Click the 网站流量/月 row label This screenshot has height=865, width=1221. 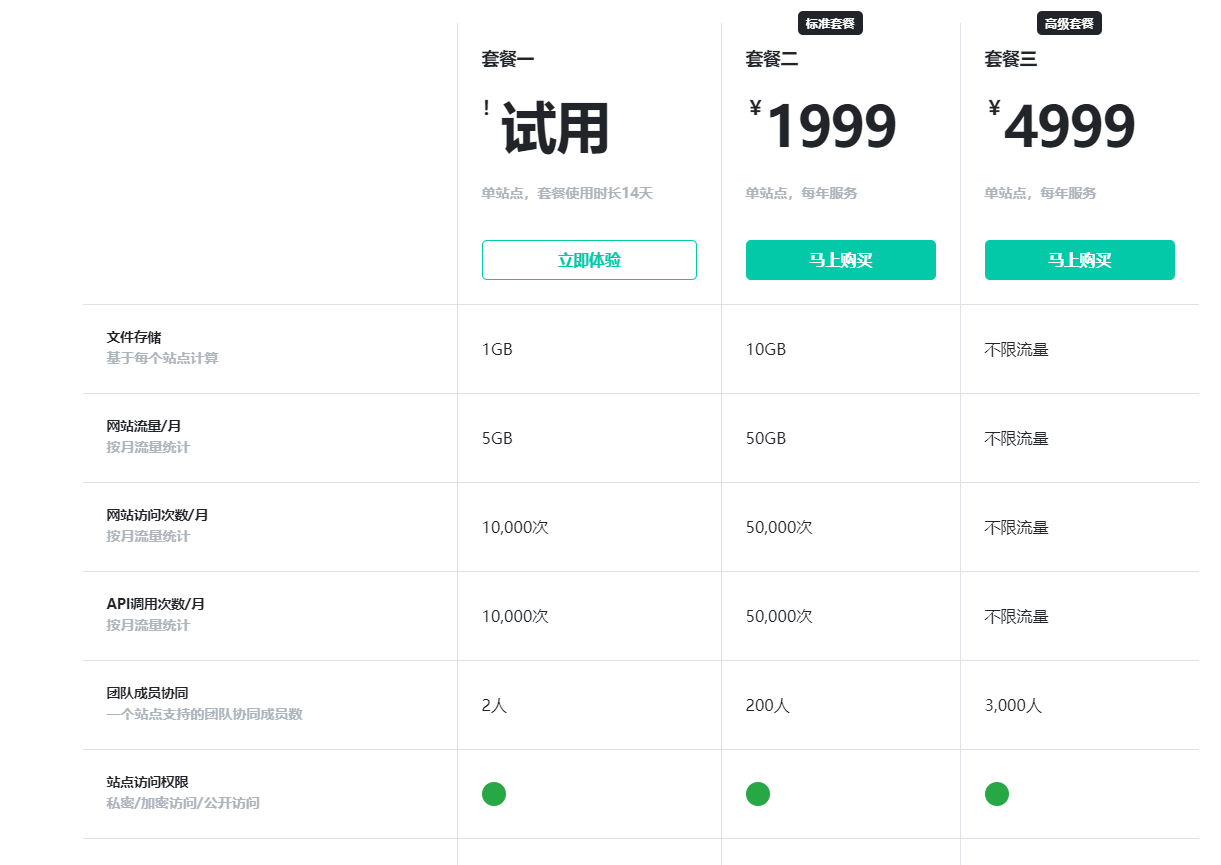(x=144, y=426)
